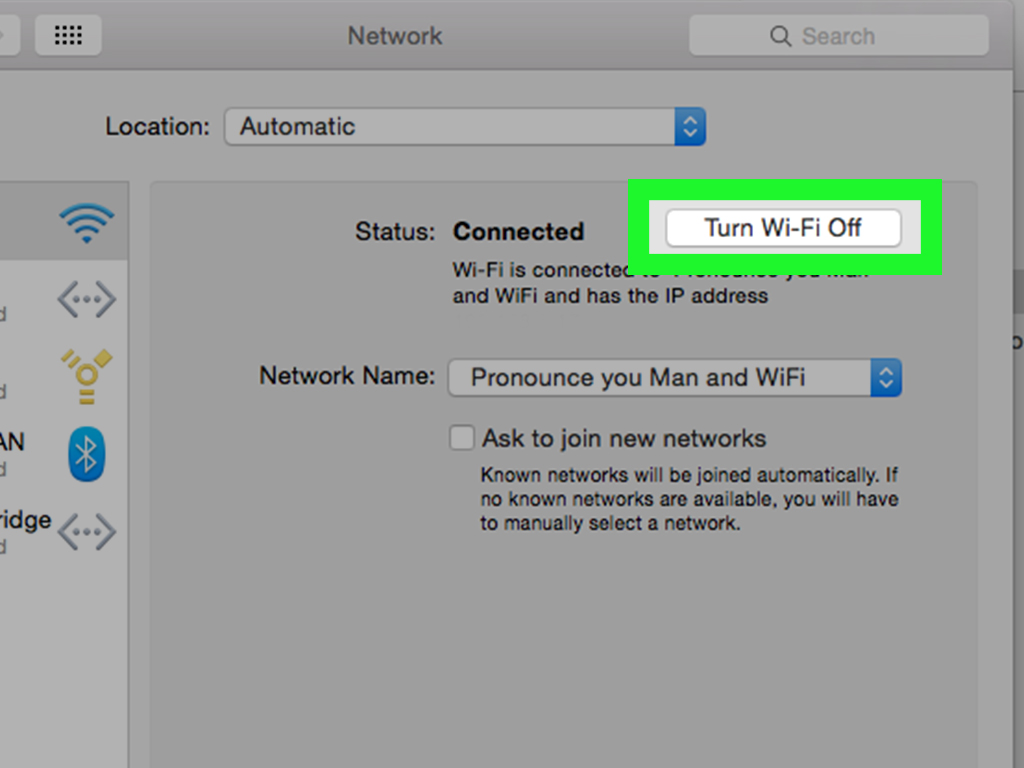Viewport: 1024px width, 768px height.
Task: Enable Ask to join new networks checkbox
Action: [x=461, y=438]
